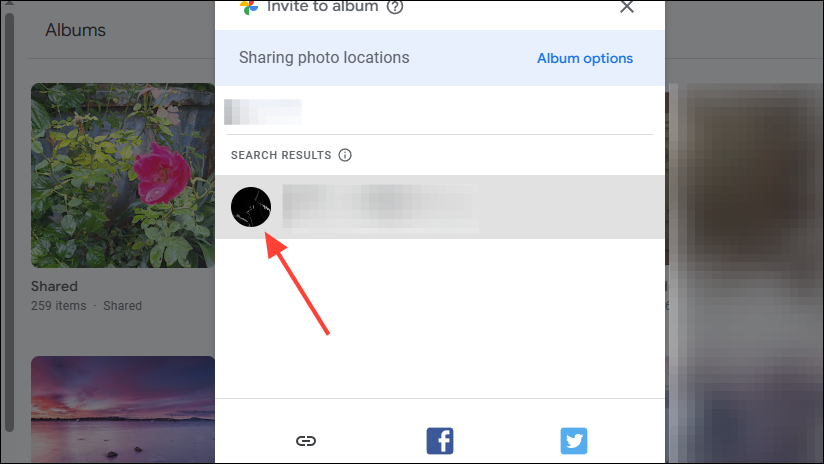The image size is (824, 464).
Task: Click the info icon next to Search Results
Action: 345,155
